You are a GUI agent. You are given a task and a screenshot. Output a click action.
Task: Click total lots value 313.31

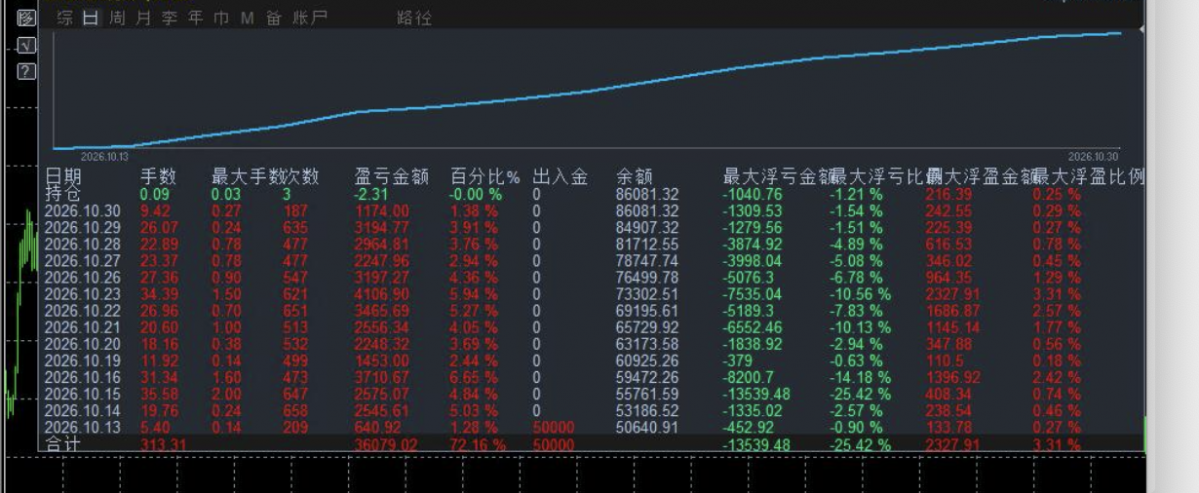point(164,444)
